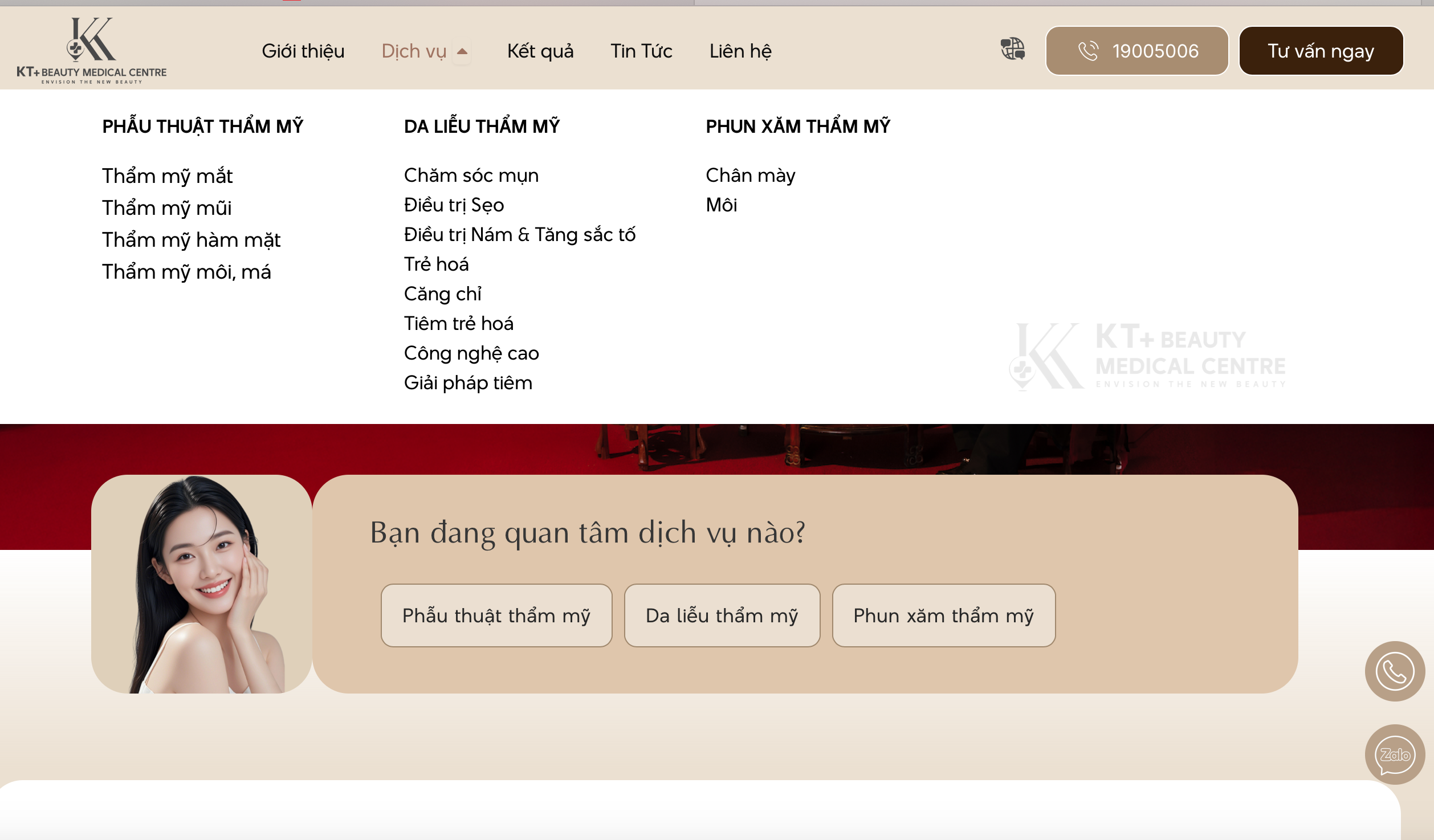This screenshot has height=840, width=1434.
Task: Click the KT+ Beauty Medical Centre logo
Action: 91,50
